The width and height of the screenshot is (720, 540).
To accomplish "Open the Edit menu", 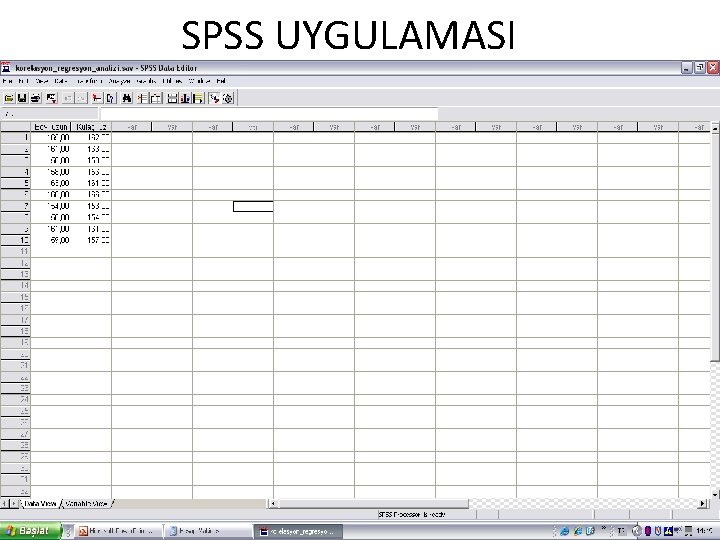I will point(23,81).
